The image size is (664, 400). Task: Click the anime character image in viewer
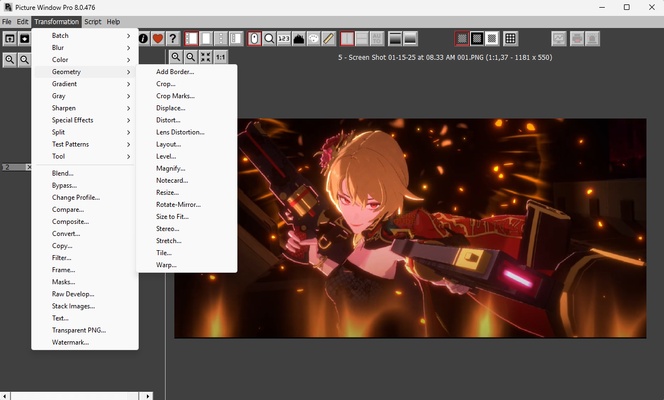[x=410, y=228]
